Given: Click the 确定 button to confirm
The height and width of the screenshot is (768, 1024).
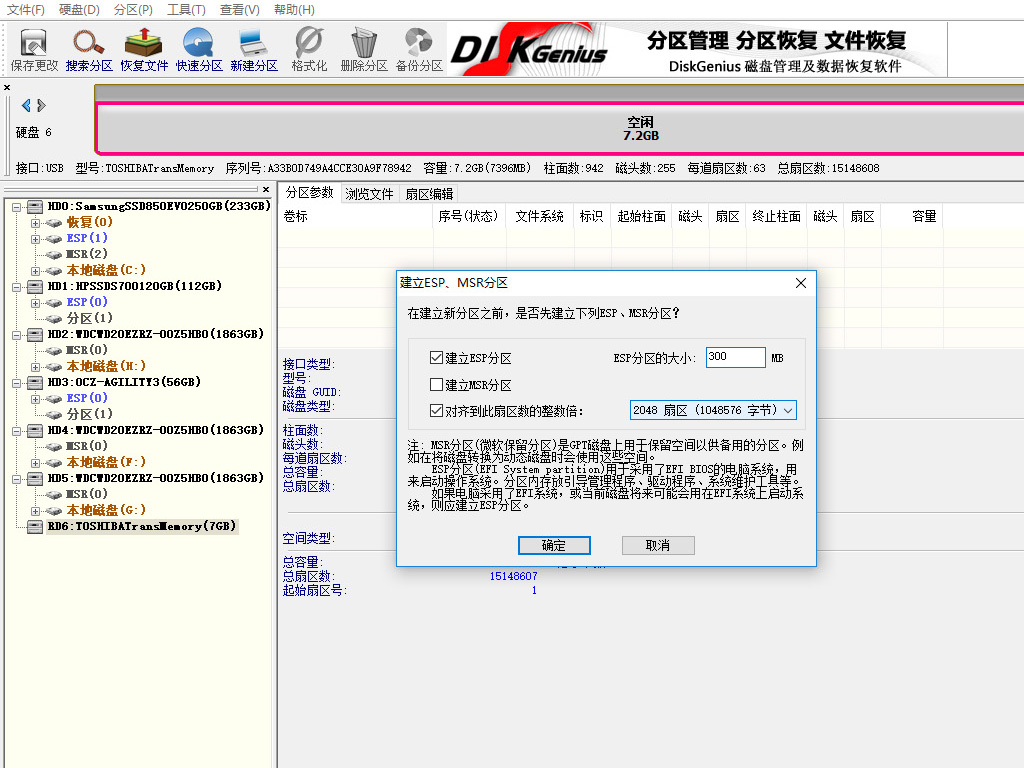Looking at the screenshot, I should [x=554, y=545].
